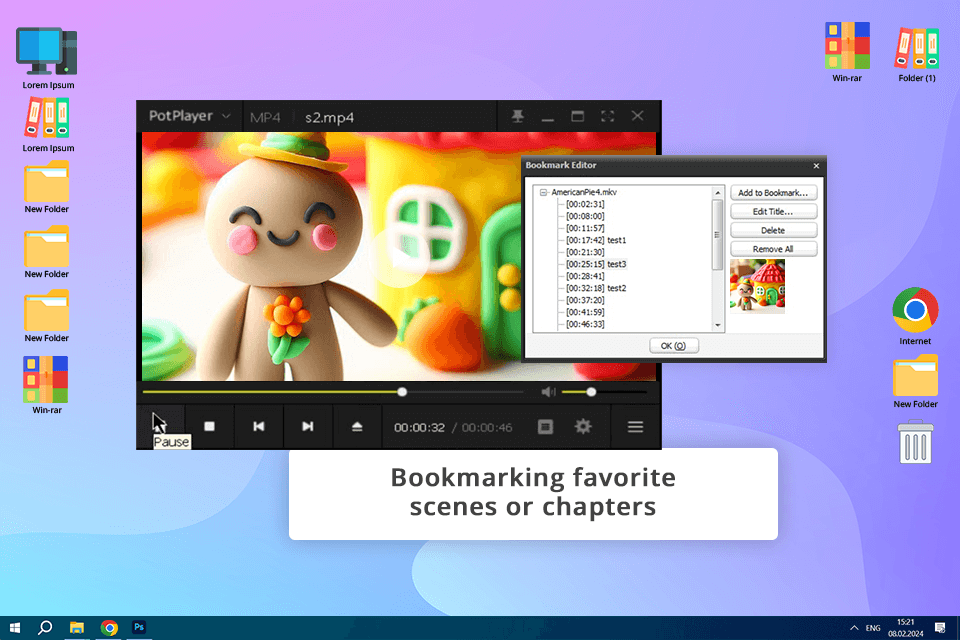Select bookmark [00:17:42] test1
This screenshot has width=960, height=640.
[x=596, y=240]
